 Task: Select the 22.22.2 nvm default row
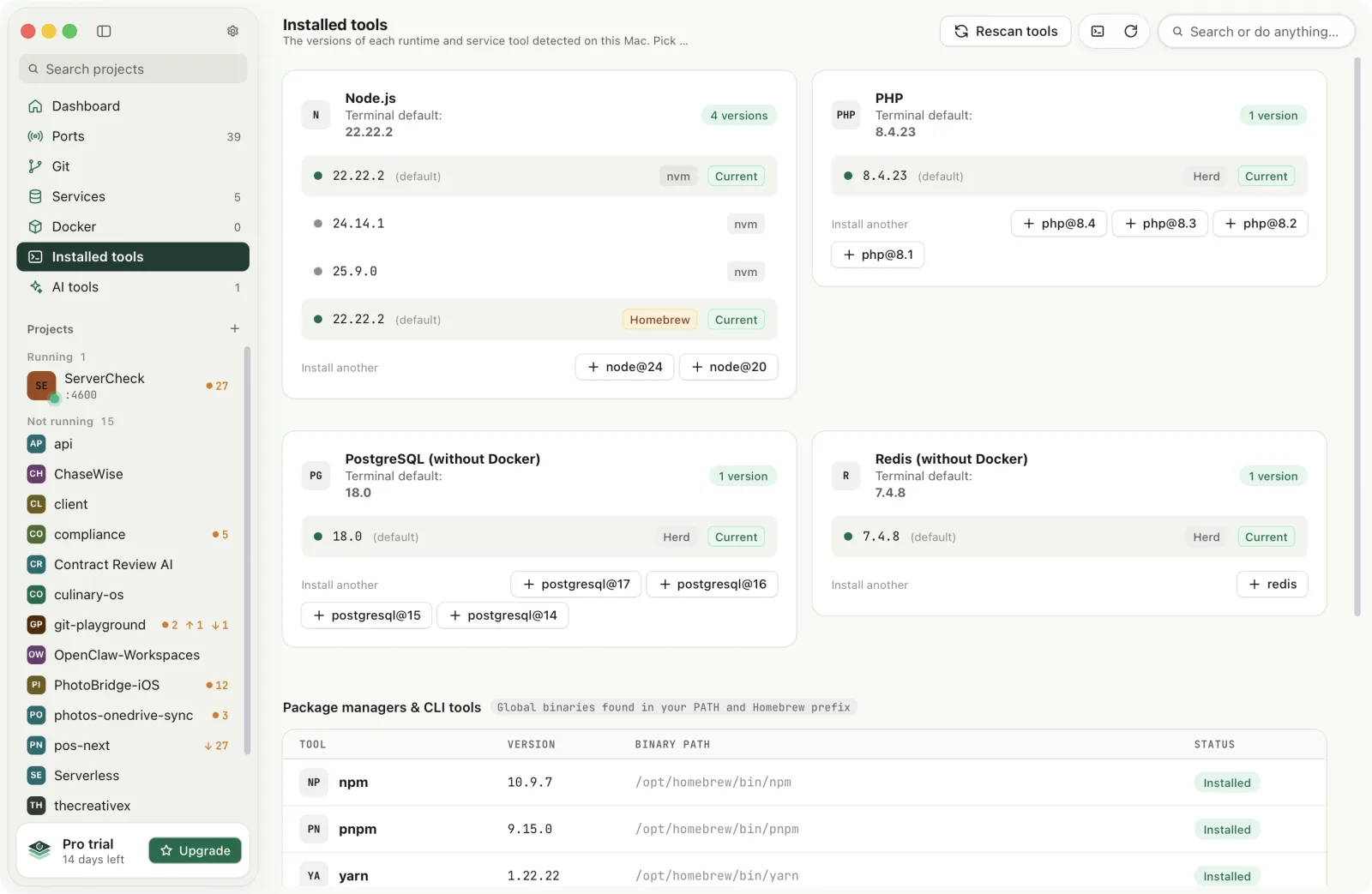coord(539,176)
